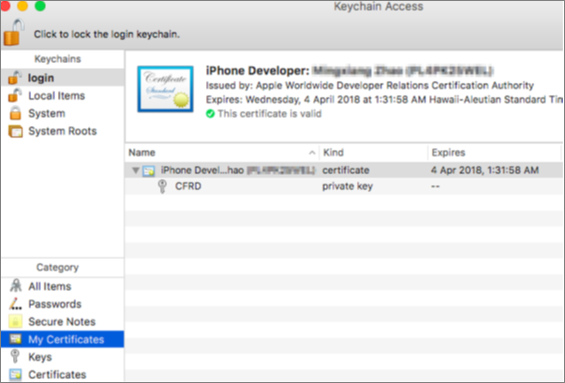Click the '4 Apr 2018, 1:31:58 AM' expiry cell
Image resolution: width=565 pixels, height=383 pixels.
485,170
